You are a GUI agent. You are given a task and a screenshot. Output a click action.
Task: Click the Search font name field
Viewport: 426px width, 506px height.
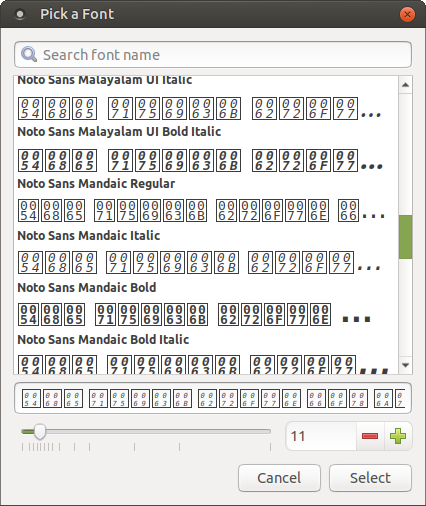(x=213, y=54)
